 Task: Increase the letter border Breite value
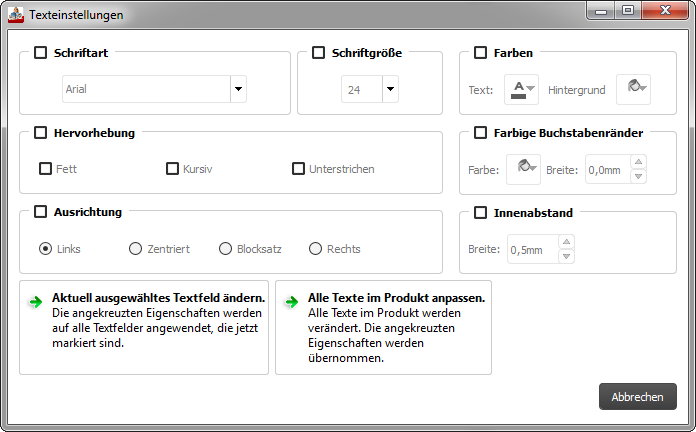[x=638, y=162]
